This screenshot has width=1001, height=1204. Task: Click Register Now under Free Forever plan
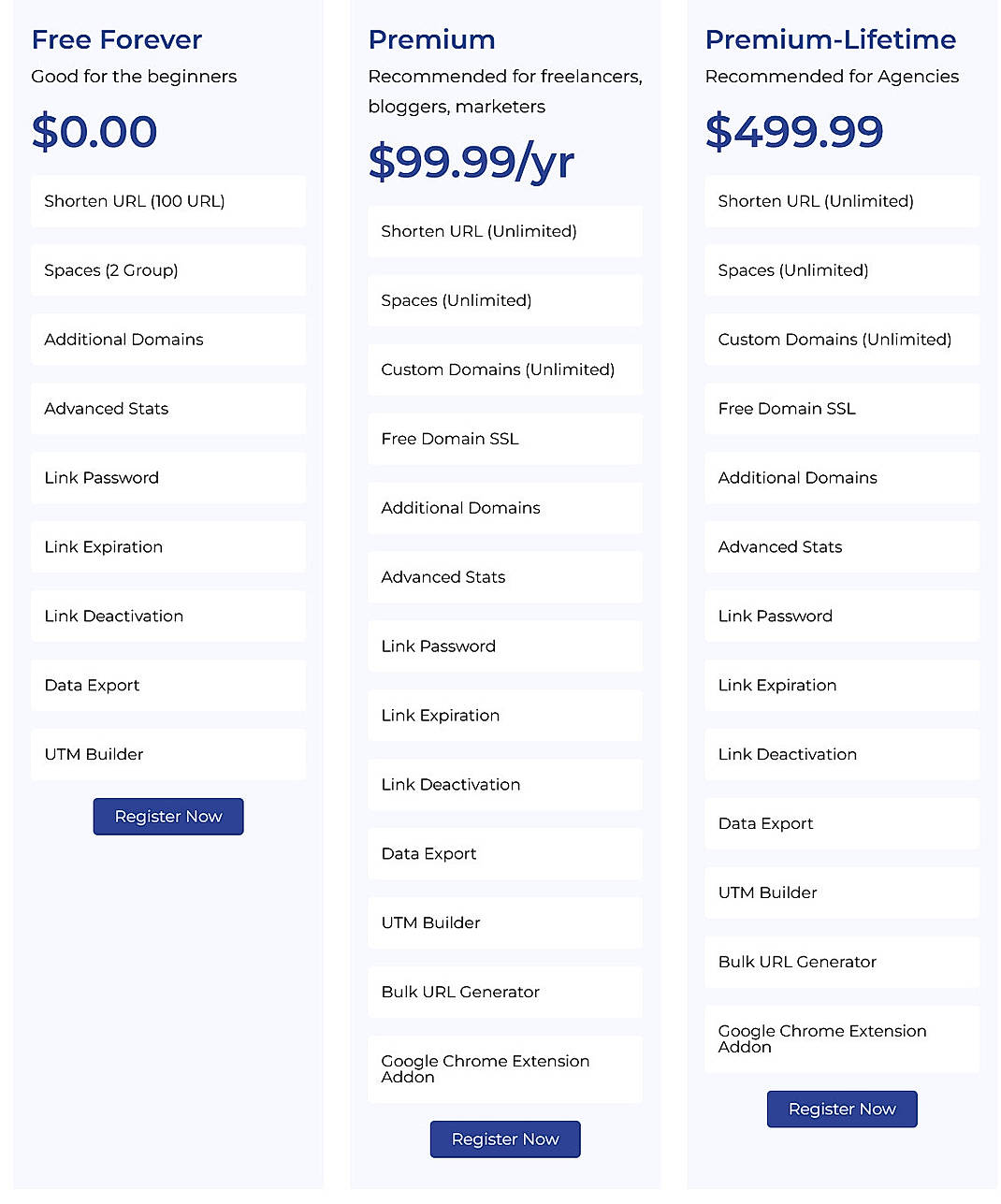(167, 816)
